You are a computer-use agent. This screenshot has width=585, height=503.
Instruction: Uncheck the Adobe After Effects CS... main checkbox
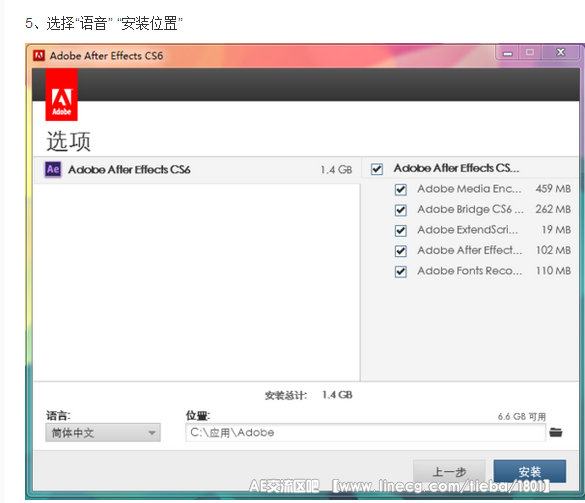377,169
